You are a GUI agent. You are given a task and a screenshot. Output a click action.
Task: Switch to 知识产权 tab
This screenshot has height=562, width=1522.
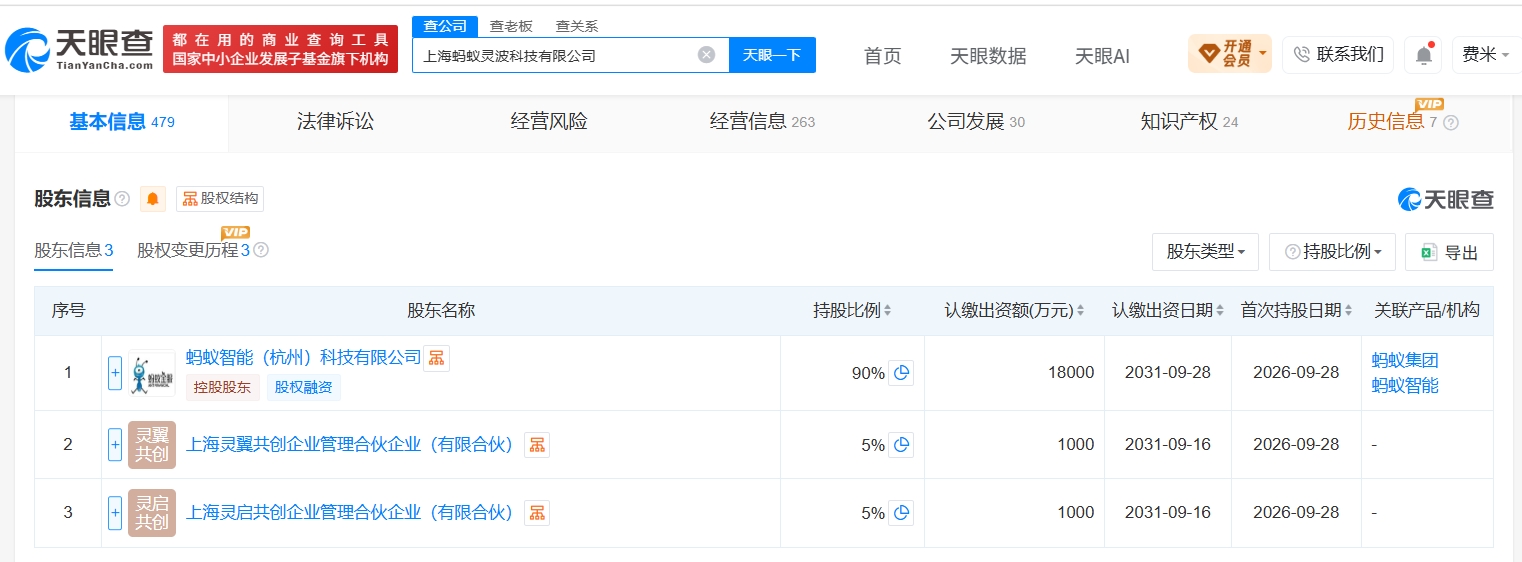(1189, 122)
